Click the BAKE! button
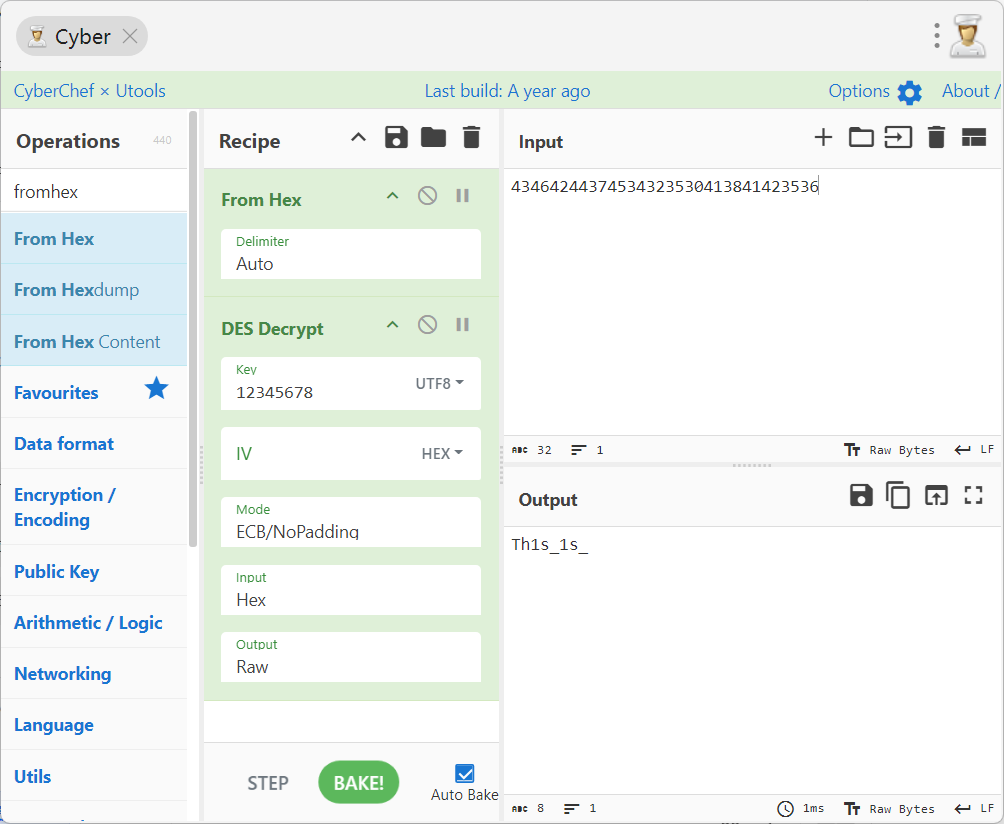Viewport: 1004px width, 824px height. tap(359, 782)
